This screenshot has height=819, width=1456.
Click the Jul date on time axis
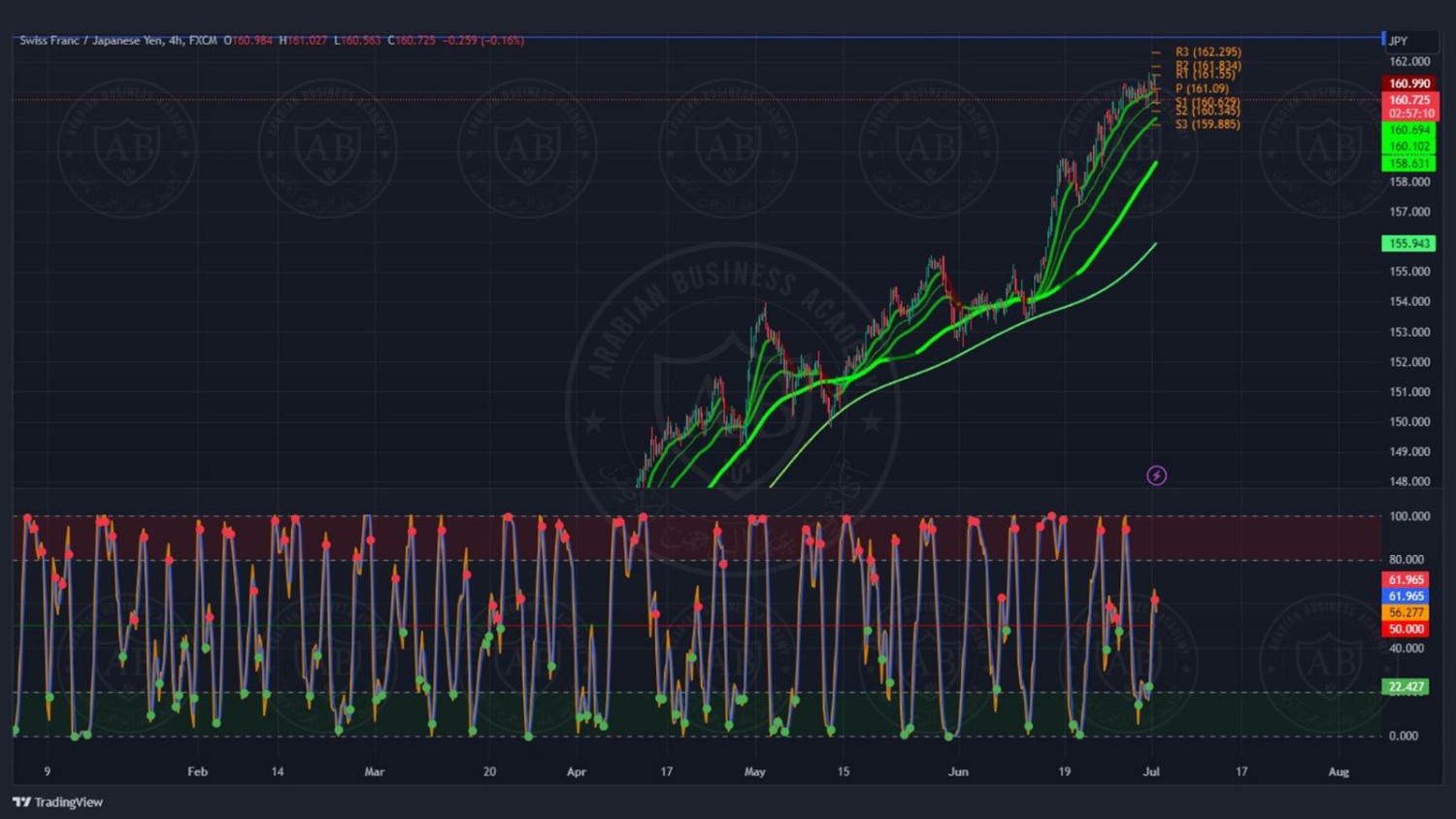(1151, 772)
